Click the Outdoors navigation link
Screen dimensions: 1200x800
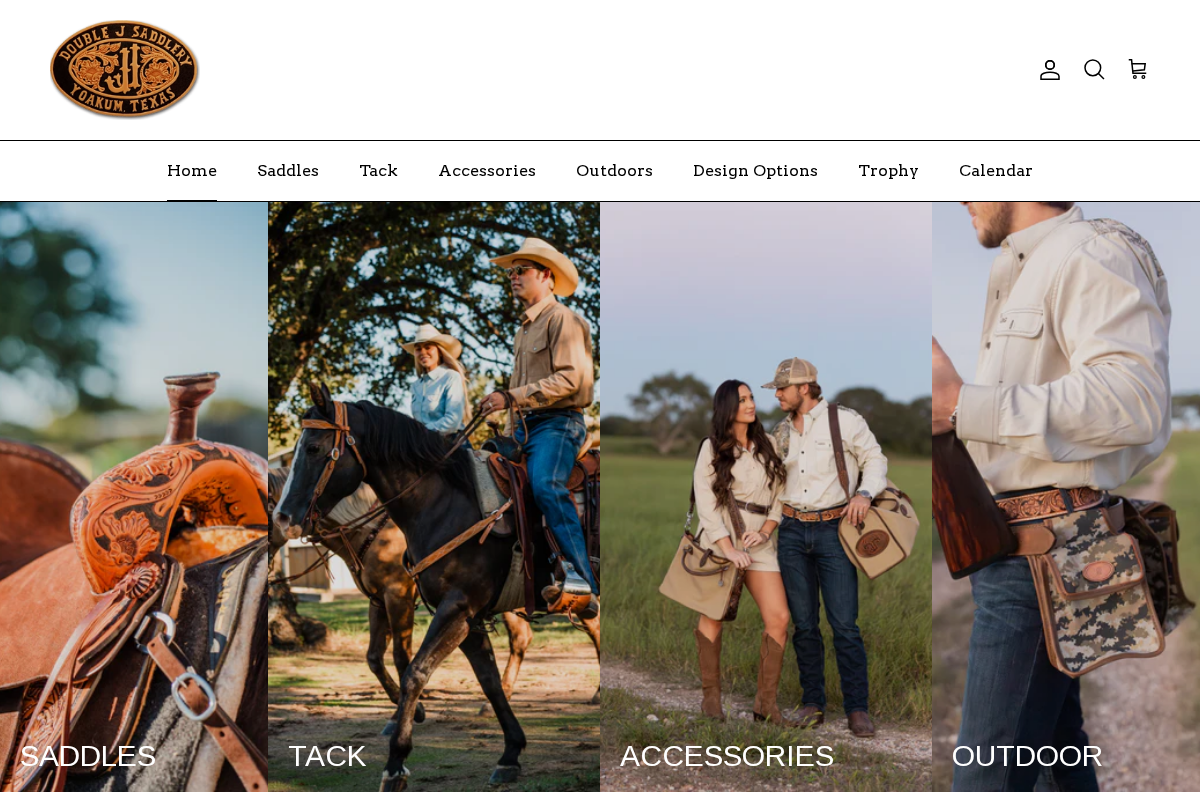pos(614,170)
